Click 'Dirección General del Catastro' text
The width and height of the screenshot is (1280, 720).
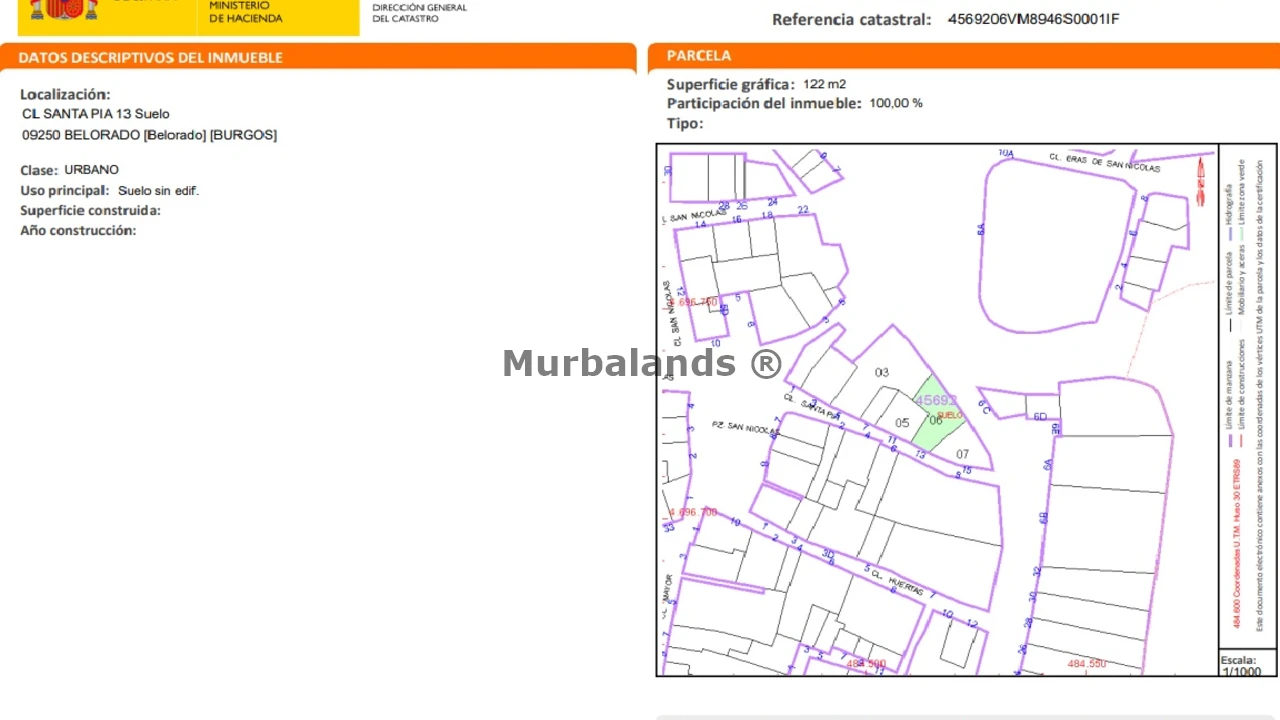[419, 13]
